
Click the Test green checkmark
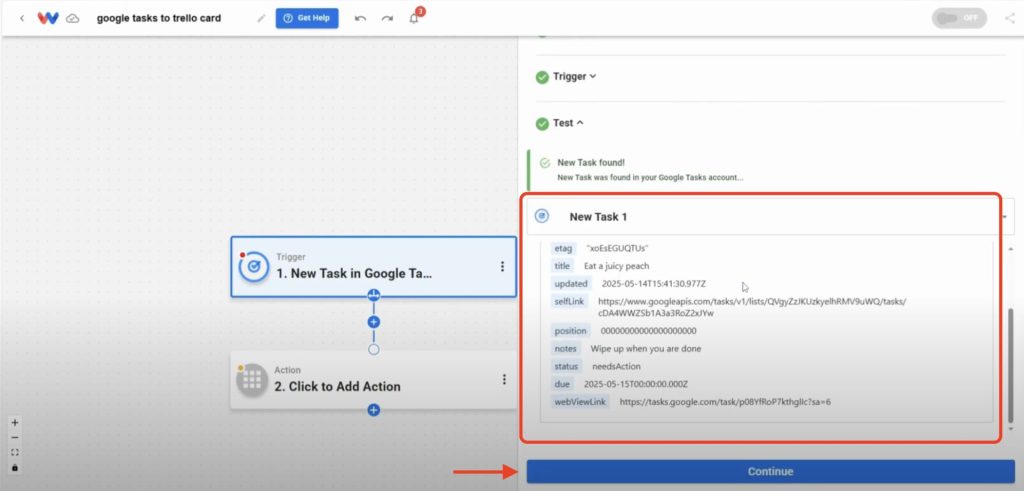(542, 123)
